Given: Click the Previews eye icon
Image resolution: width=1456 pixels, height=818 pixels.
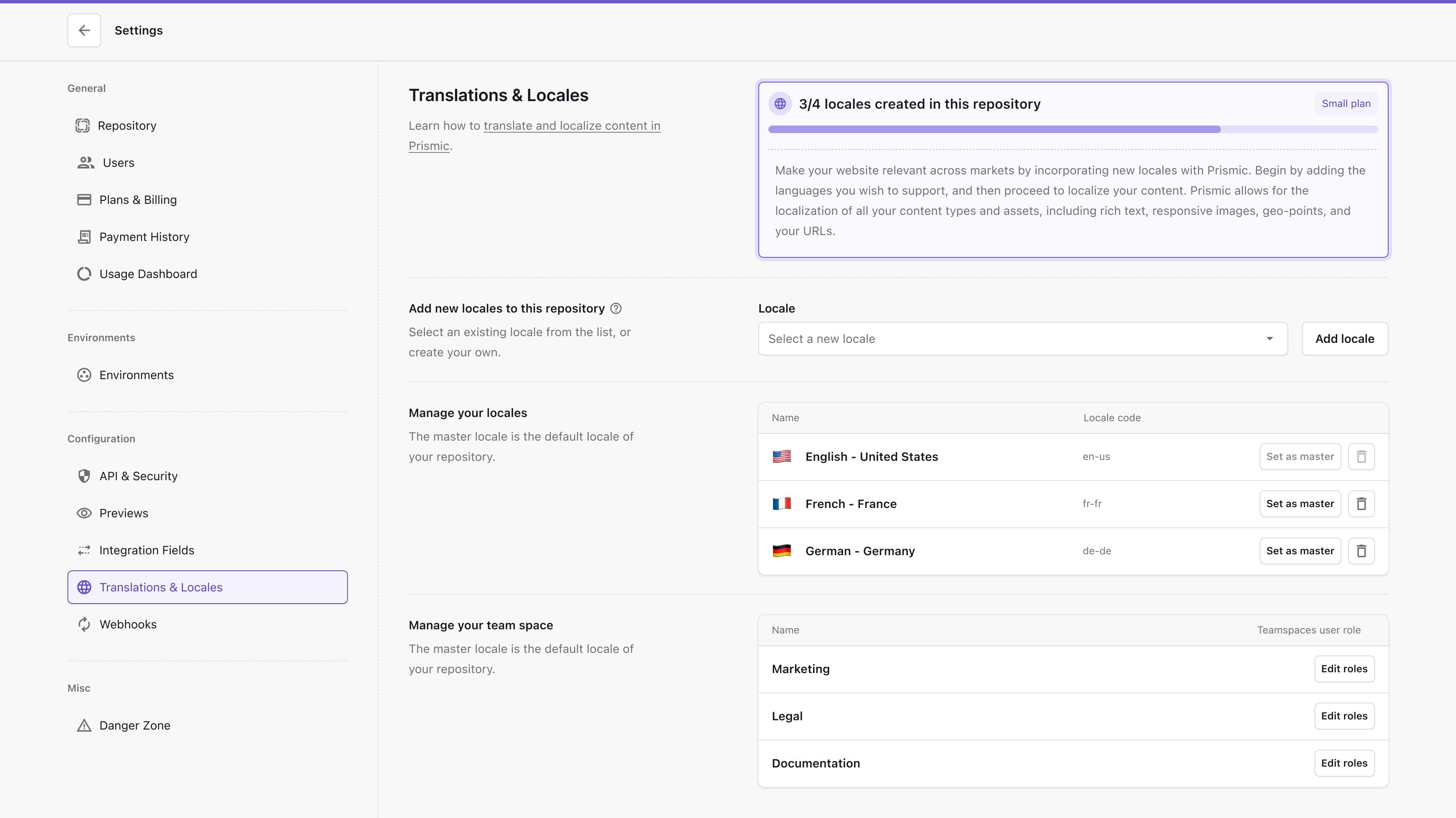Looking at the screenshot, I should click(x=84, y=513).
